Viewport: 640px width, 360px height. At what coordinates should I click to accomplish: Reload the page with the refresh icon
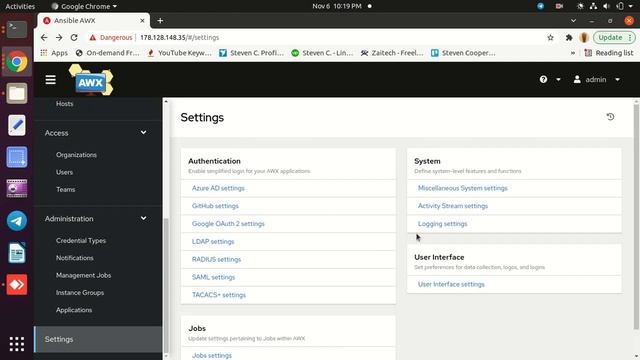point(74,38)
